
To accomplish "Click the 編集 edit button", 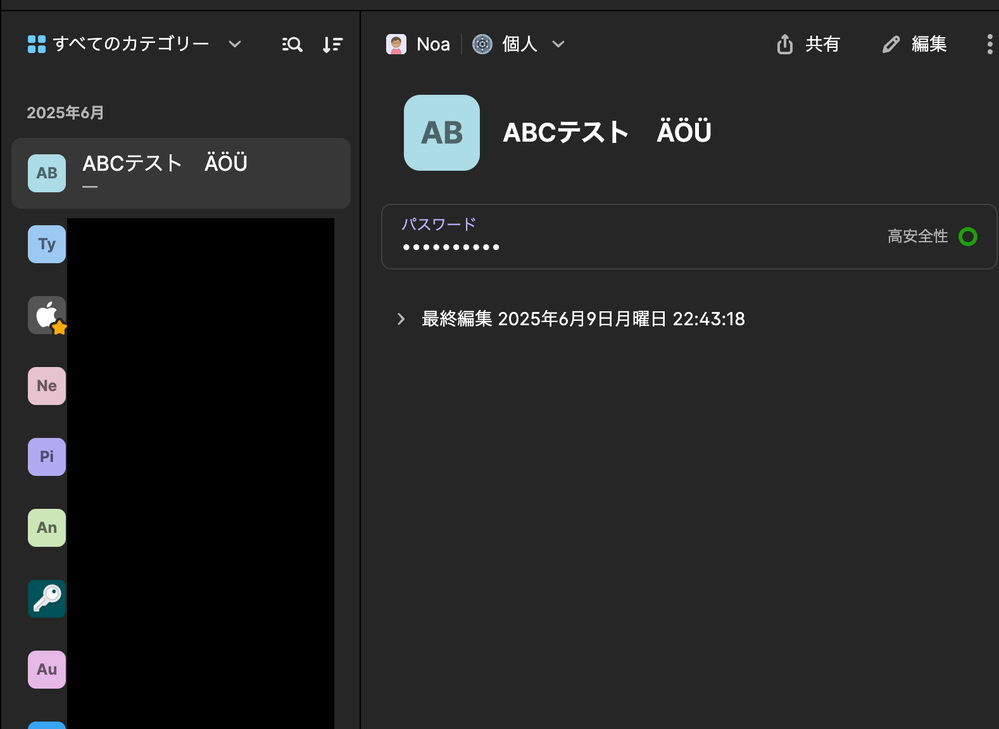I will [x=914, y=44].
